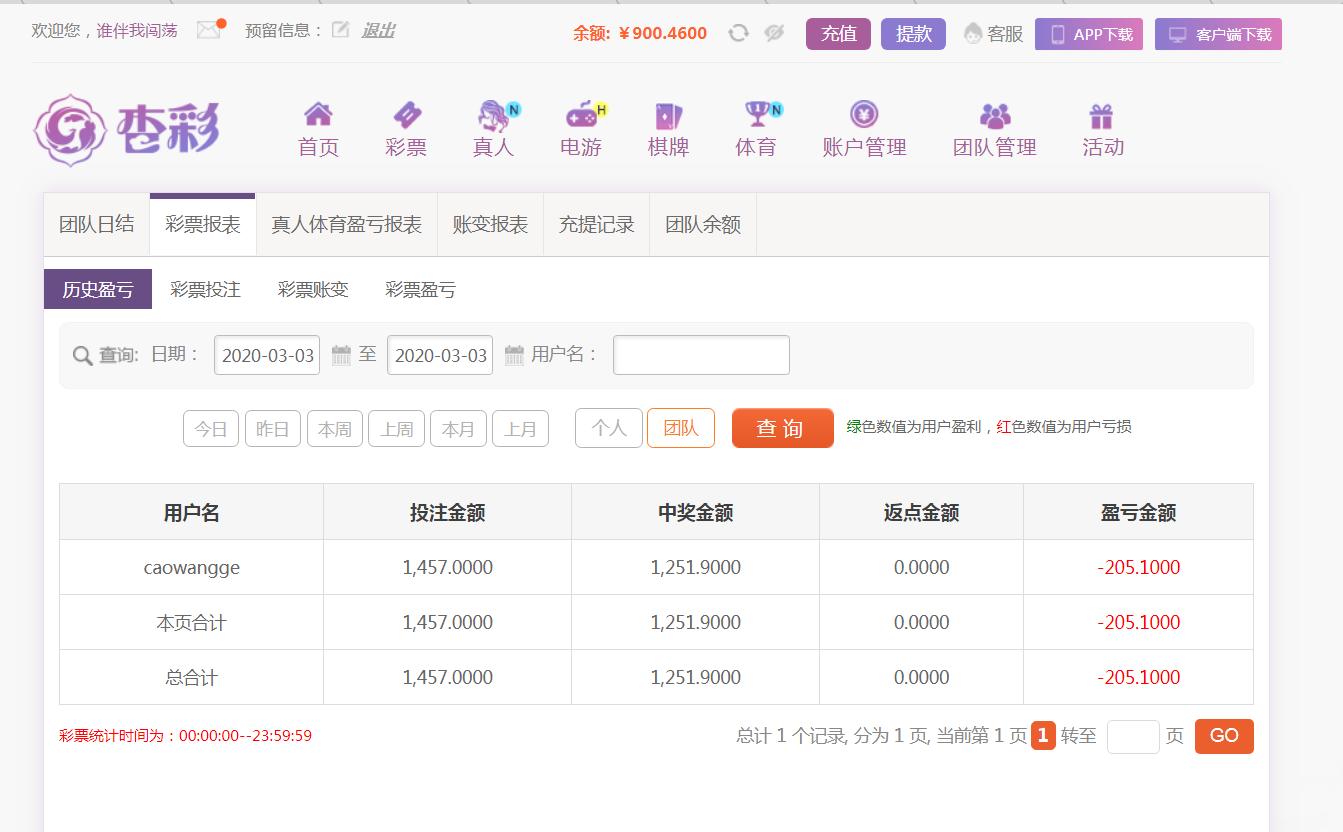Click the orange 查询 search button
This screenshot has width=1343, height=832.
click(x=782, y=428)
